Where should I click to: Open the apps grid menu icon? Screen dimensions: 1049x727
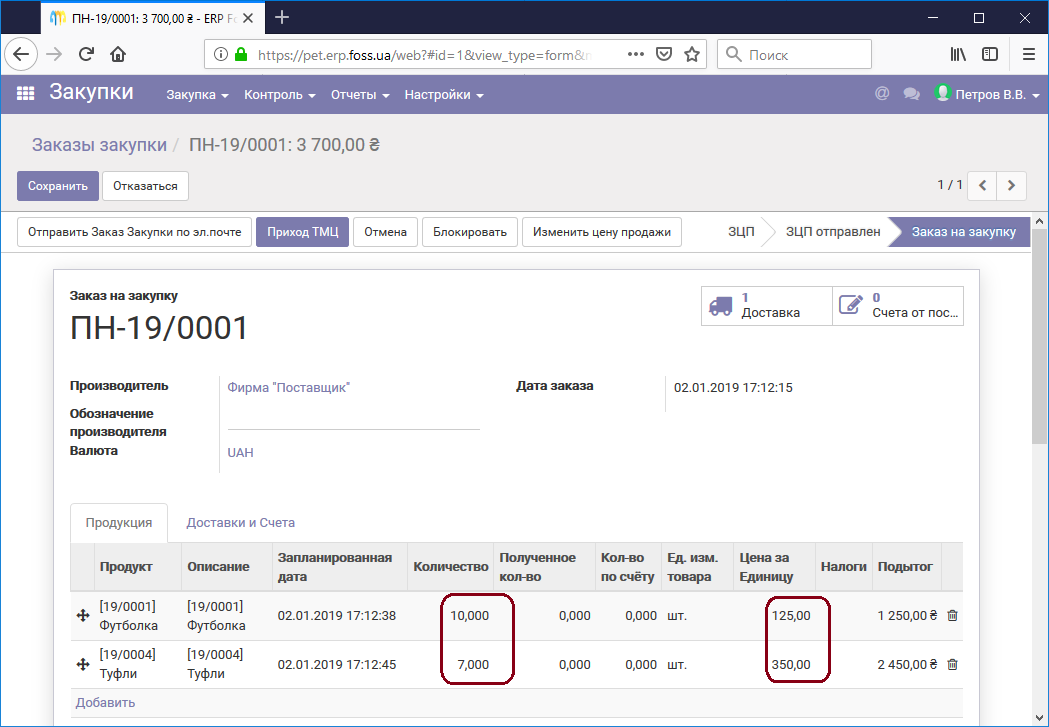(x=25, y=94)
